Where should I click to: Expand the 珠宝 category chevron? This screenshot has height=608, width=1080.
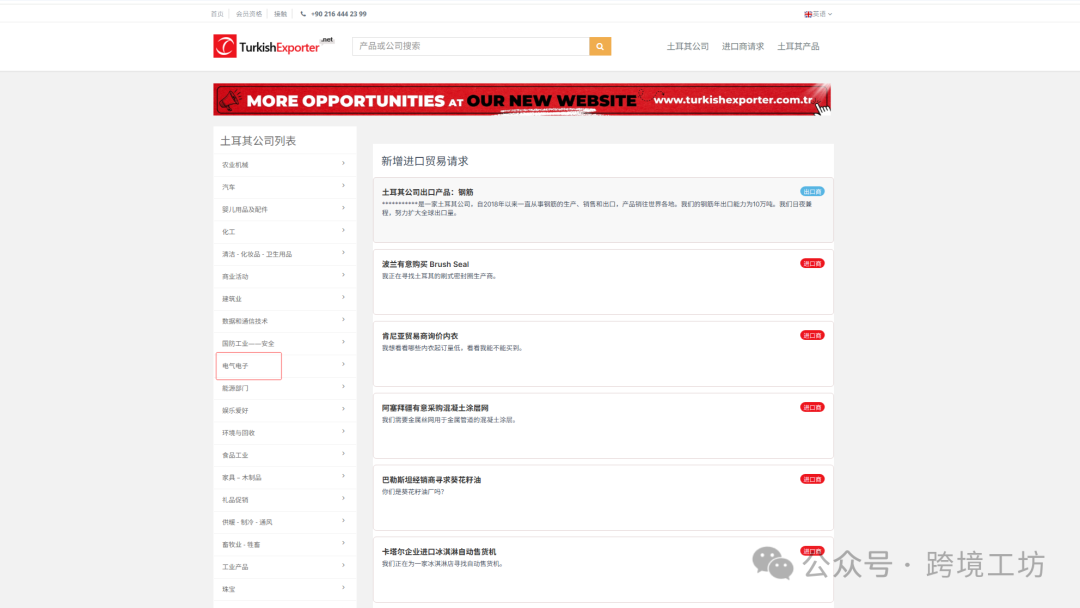[x=343, y=588]
